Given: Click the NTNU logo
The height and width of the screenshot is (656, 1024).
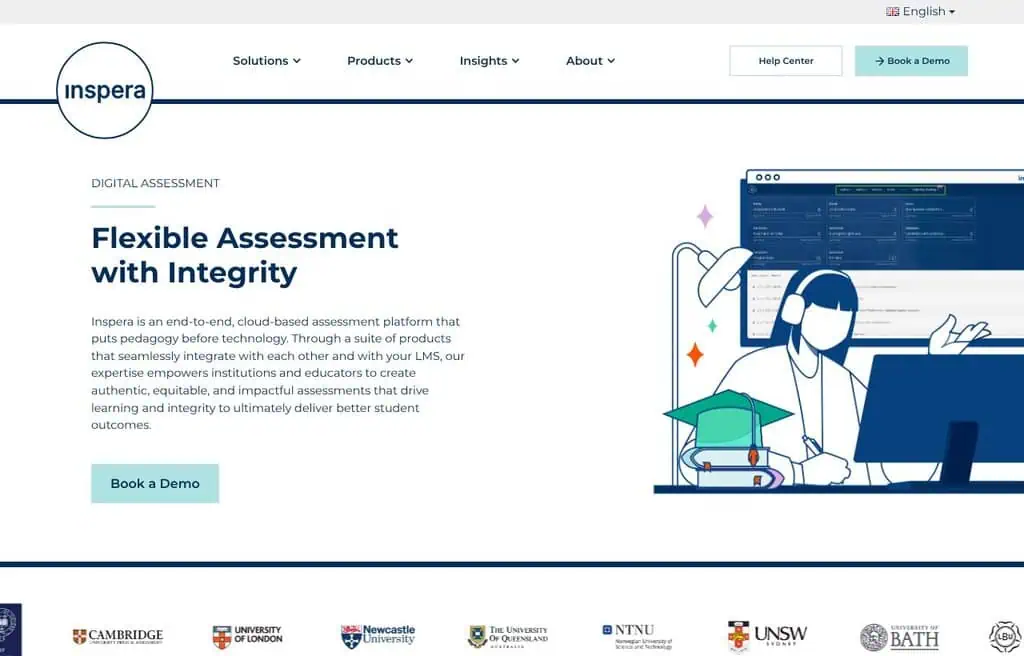Looking at the screenshot, I should [637, 636].
